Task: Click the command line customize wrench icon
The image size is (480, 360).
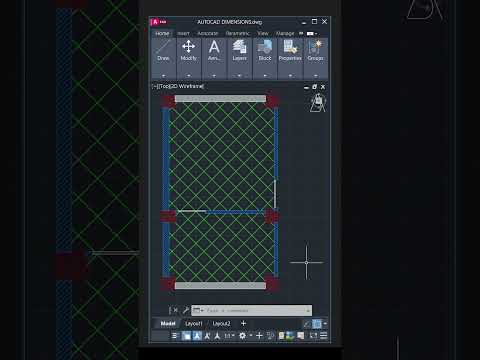Action: (185, 310)
